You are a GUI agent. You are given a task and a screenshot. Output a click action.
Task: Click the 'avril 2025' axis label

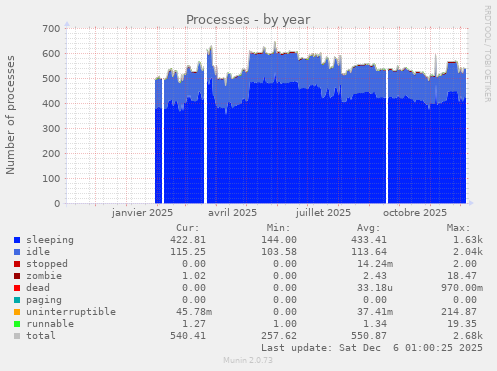coord(233,213)
